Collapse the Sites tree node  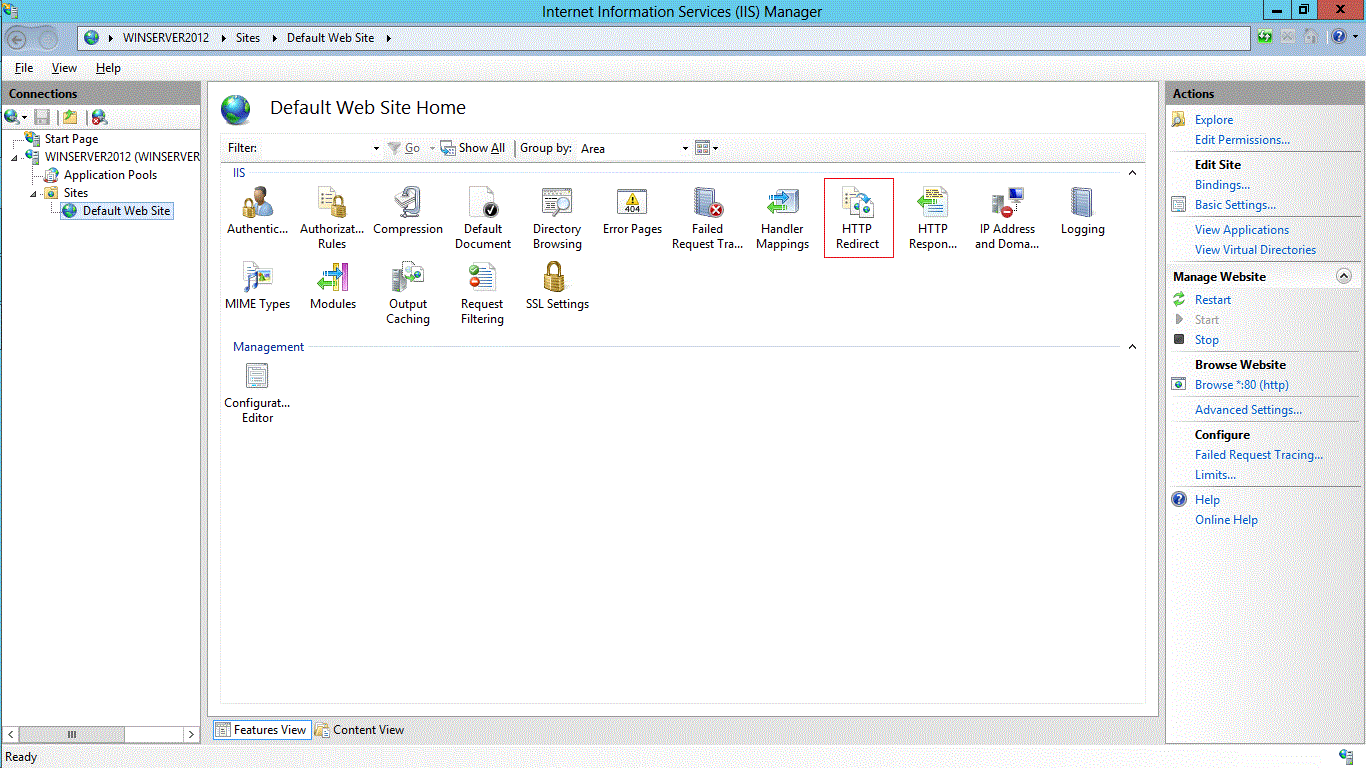tap(33, 193)
